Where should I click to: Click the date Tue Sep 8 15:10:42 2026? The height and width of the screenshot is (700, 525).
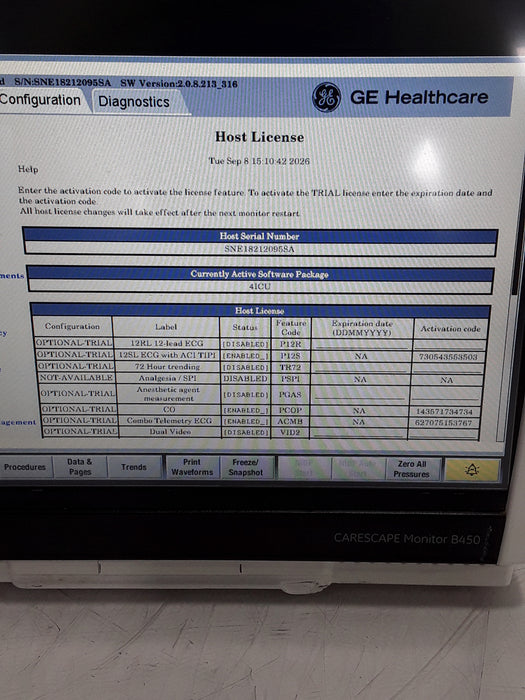259,161
